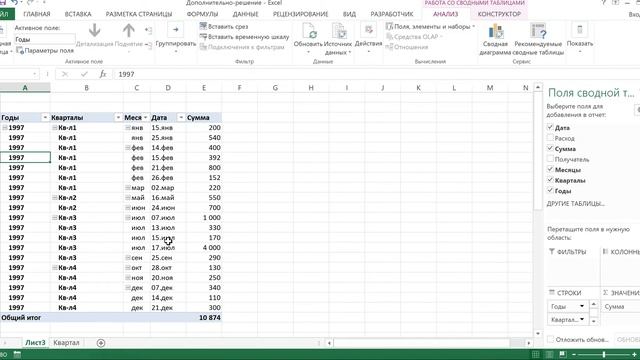Toggle Отложить обновление checkbox
Screen dimensions: 640x360
[x=551, y=339]
